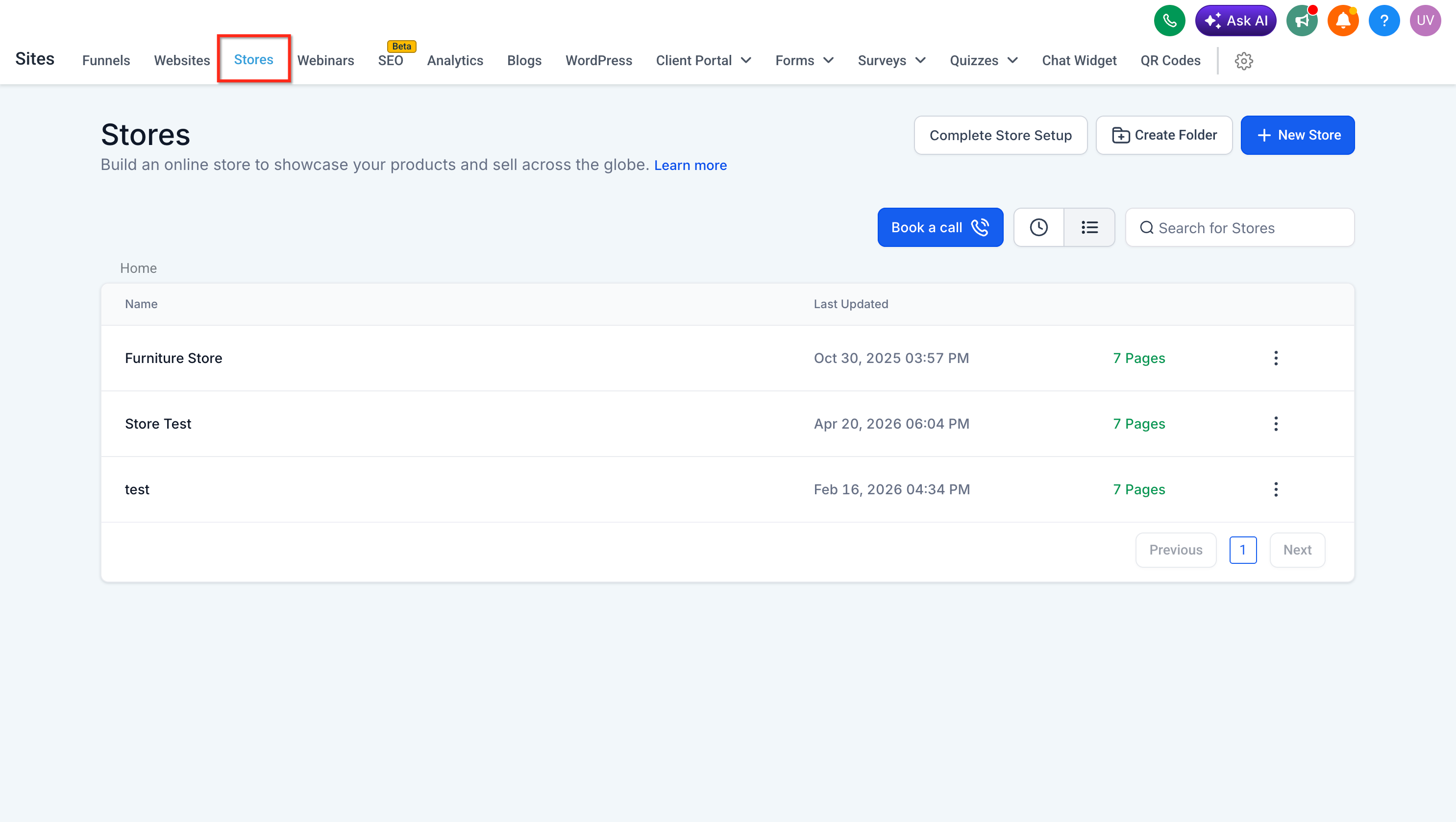Open the megaphone announcements icon
1456x822 pixels.
coord(1302,21)
